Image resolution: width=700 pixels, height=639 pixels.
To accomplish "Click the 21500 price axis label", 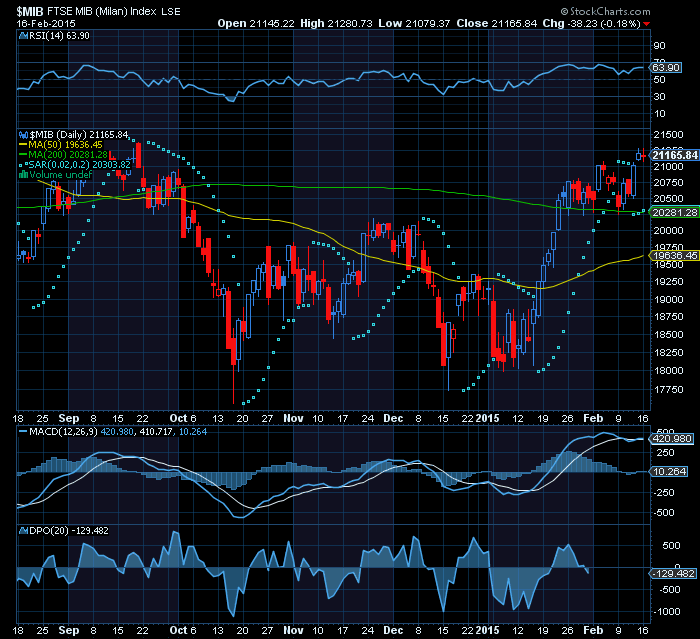I will tap(668, 134).
